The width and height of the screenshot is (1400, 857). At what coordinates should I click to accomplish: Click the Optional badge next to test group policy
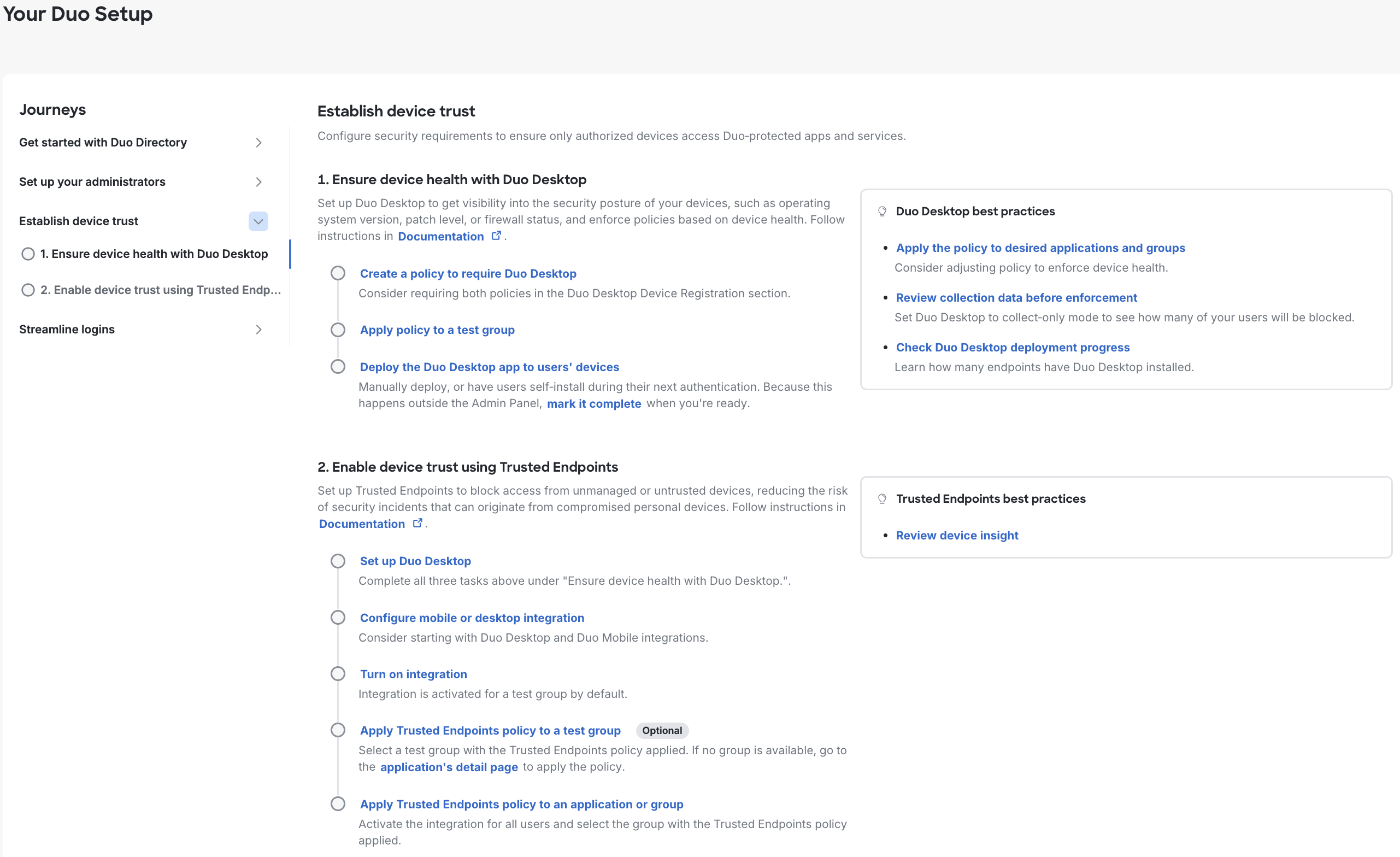(x=661, y=730)
